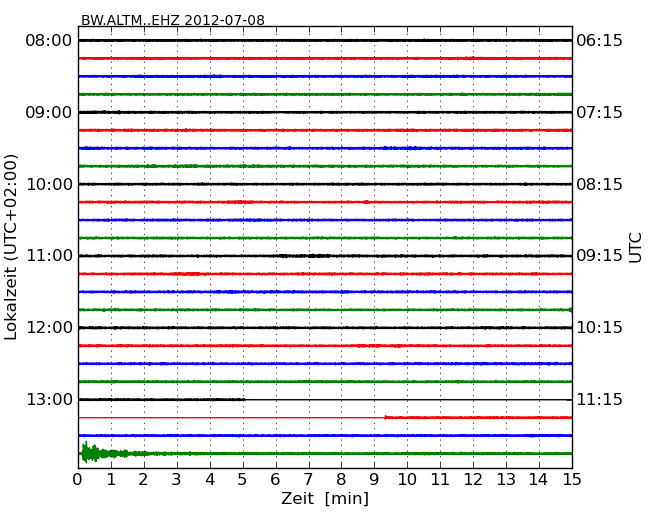Click the 2 minute tick label
Viewport: 650px width, 520px height.
(143, 480)
